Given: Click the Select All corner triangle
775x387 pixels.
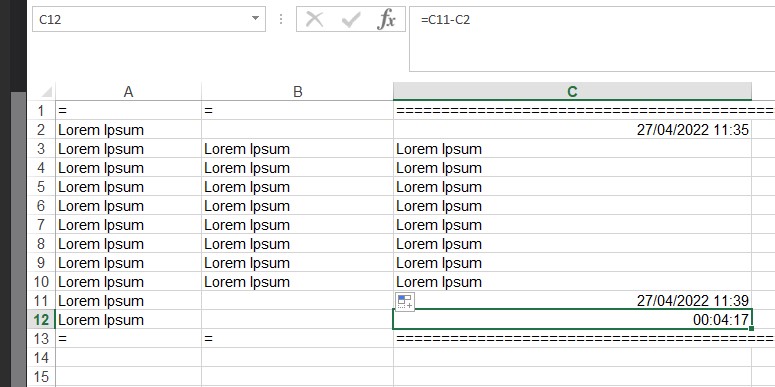Looking at the screenshot, I should (x=47, y=92).
